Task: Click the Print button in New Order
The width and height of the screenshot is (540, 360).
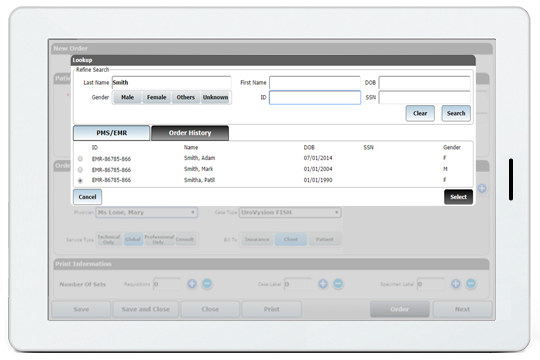Action: (272, 309)
